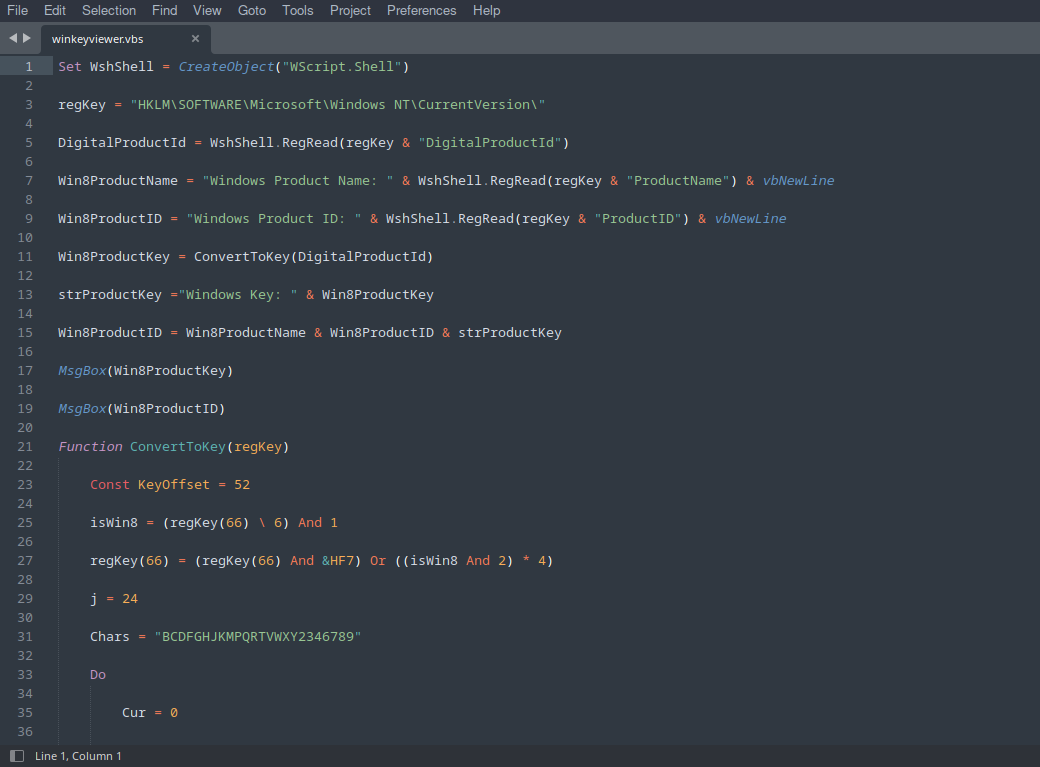Open the File menu

[17, 11]
